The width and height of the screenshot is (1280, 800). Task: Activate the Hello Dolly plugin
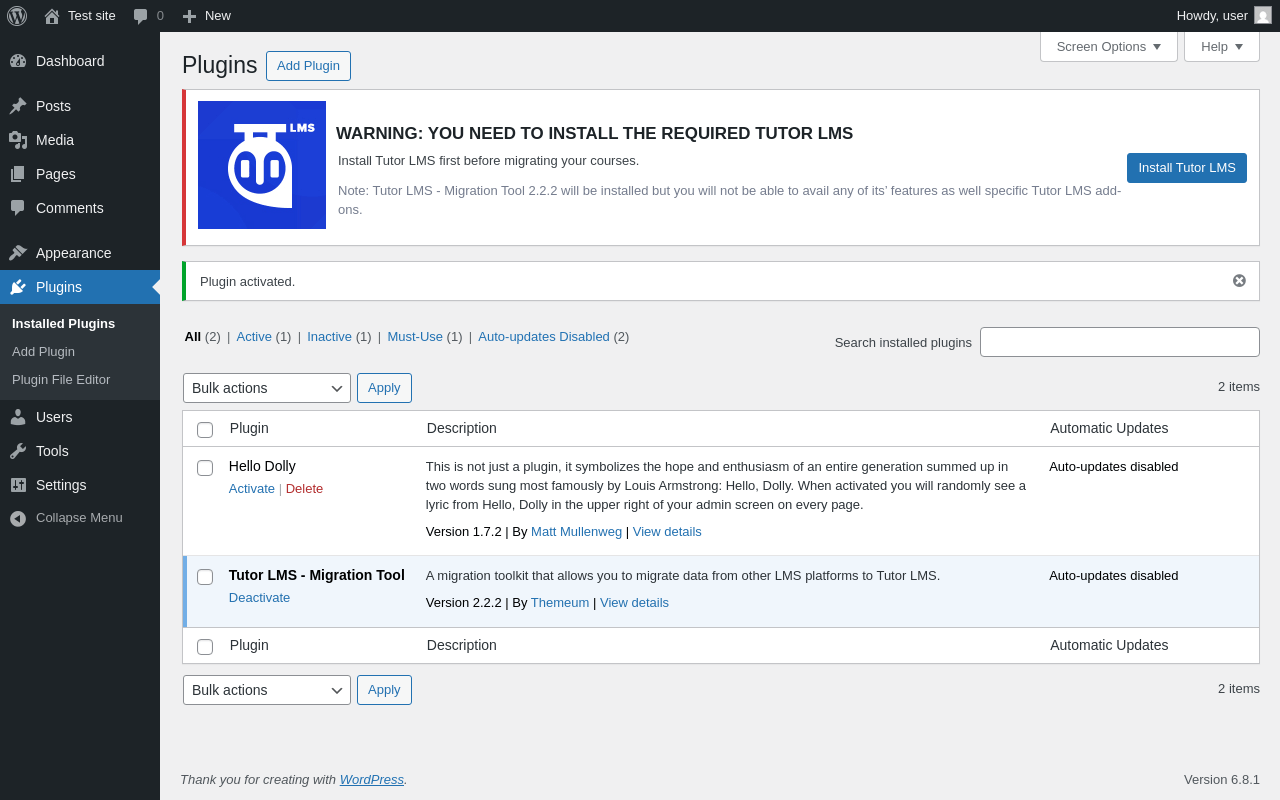[252, 488]
